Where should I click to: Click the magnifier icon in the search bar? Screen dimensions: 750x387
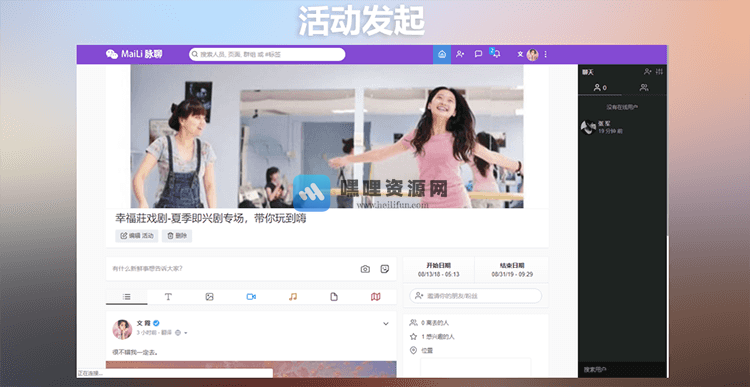click(x=195, y=55)
